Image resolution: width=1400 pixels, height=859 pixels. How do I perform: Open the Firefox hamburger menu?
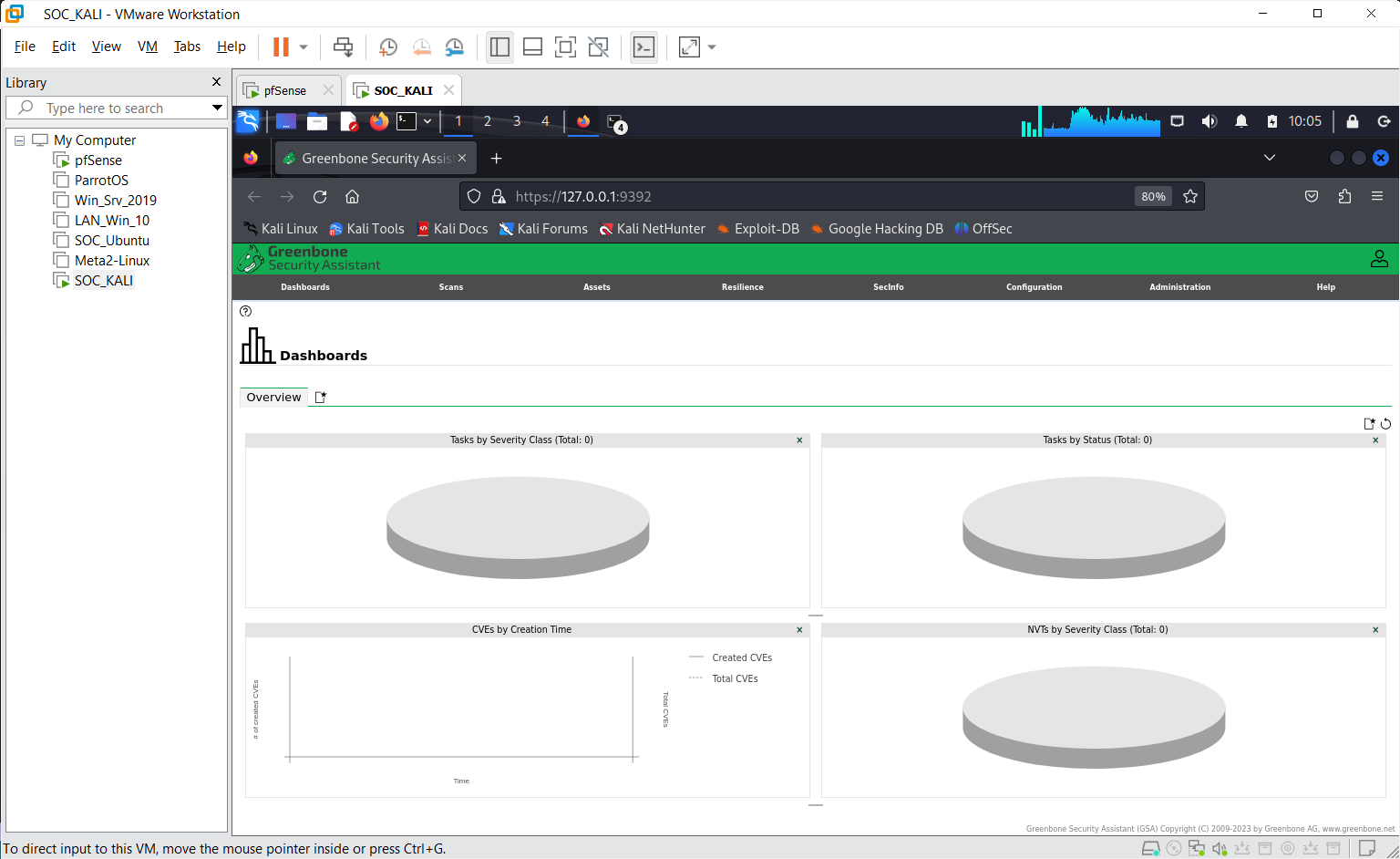point(1377,197)
